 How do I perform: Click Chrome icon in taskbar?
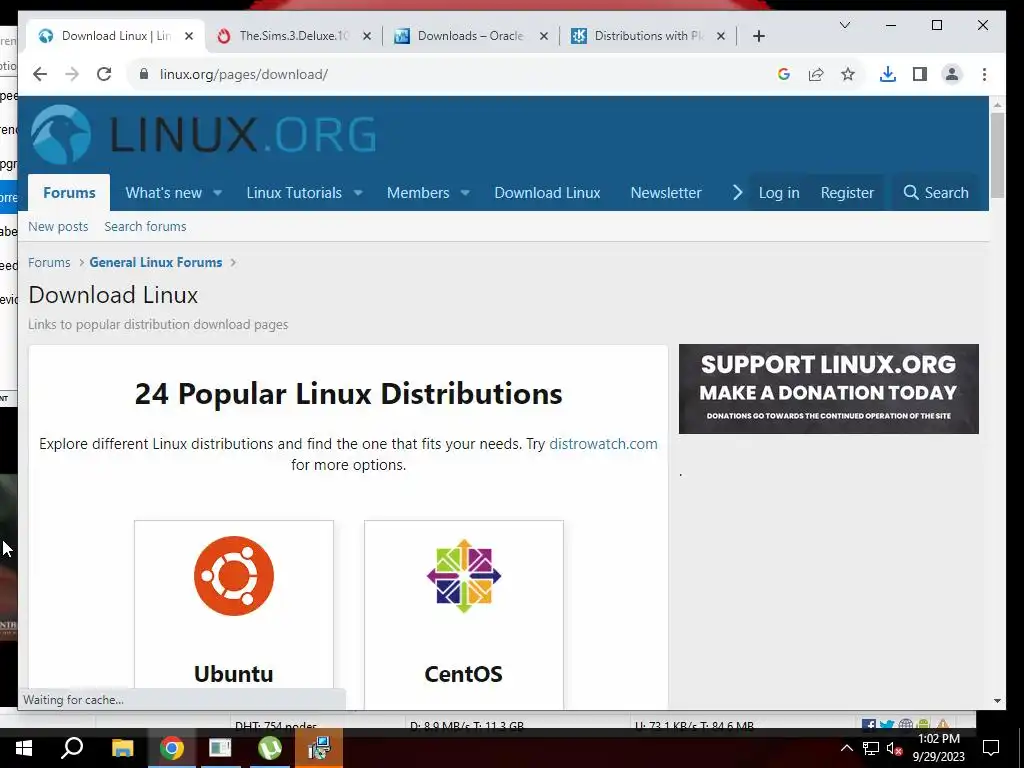172,748
